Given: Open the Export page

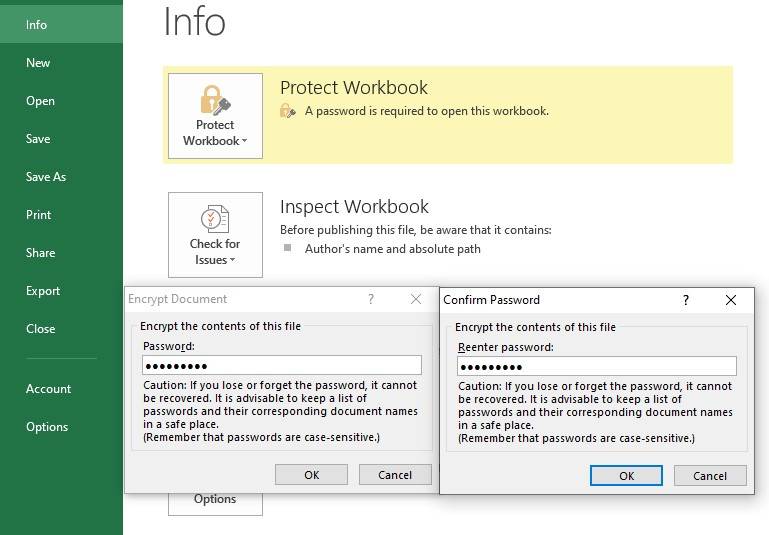Looking at the screenshot, I should [x=43, y=291].
